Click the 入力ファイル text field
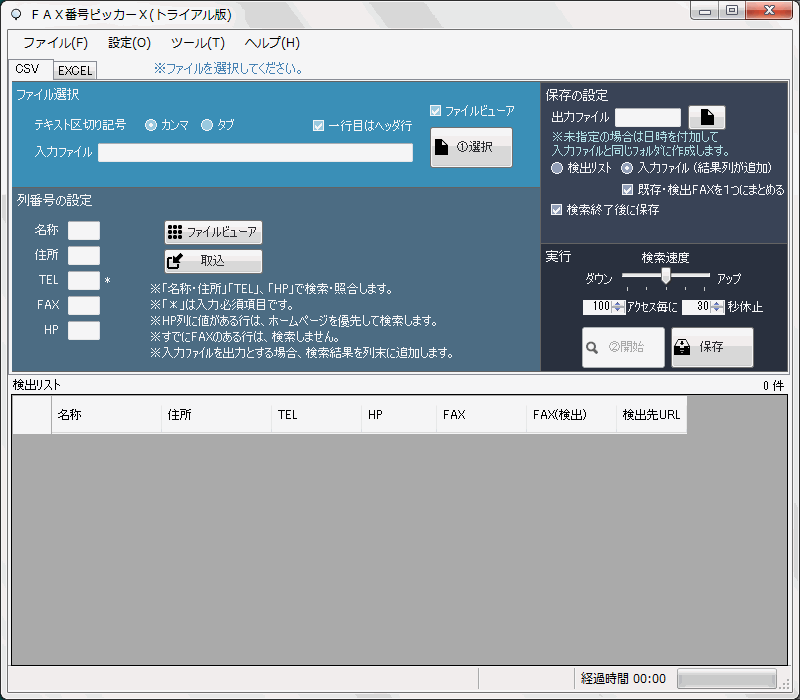This screenshot has height=700, width=800. coord(255,153)
